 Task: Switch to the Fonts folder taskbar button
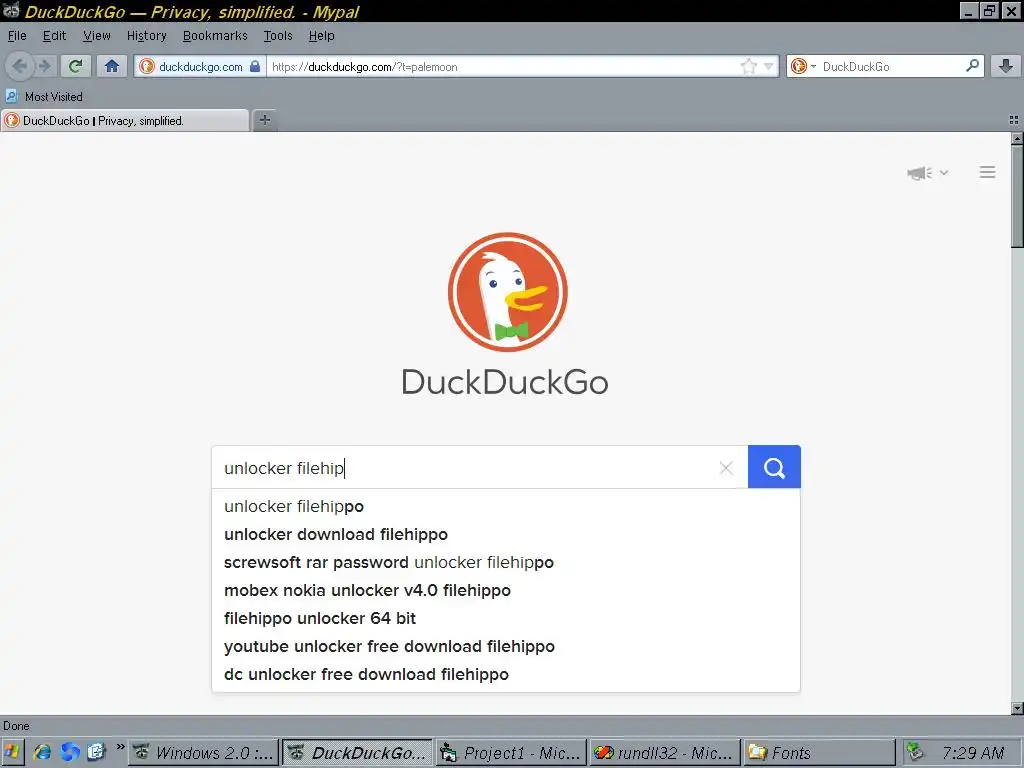(818, 753)
